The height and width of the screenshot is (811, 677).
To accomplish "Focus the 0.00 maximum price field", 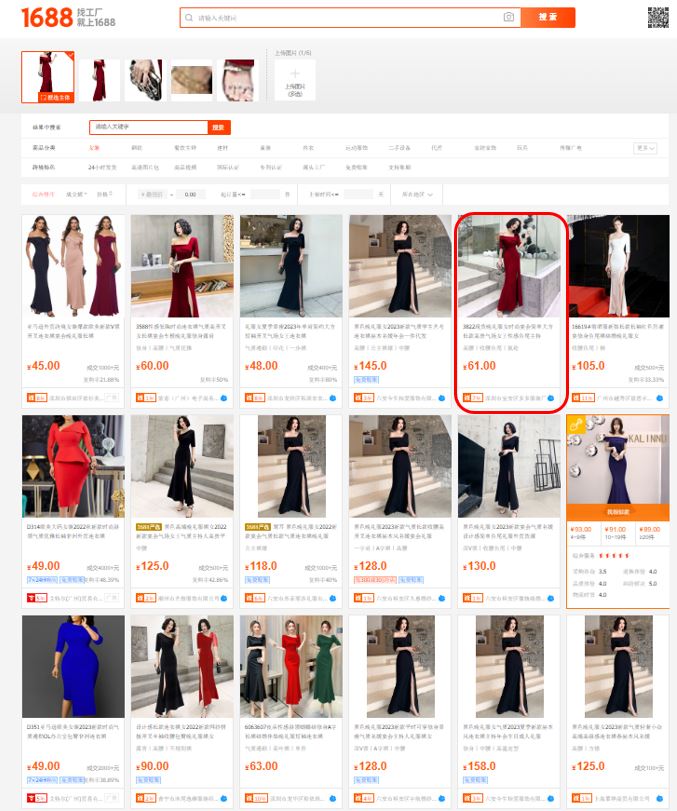I will point(190,194).
